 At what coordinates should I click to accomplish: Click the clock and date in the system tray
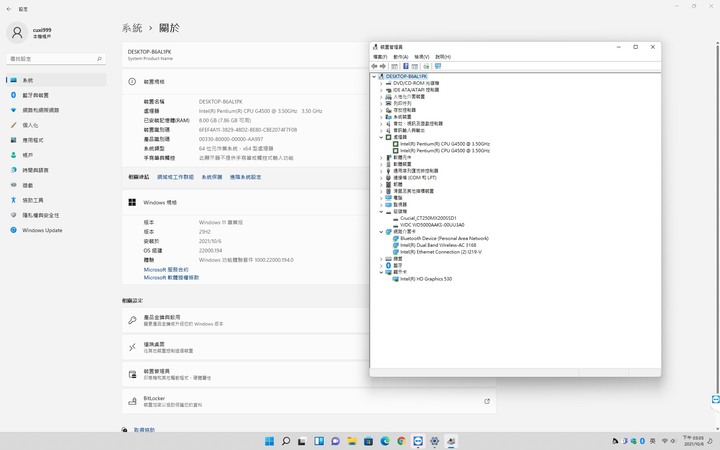693,441
